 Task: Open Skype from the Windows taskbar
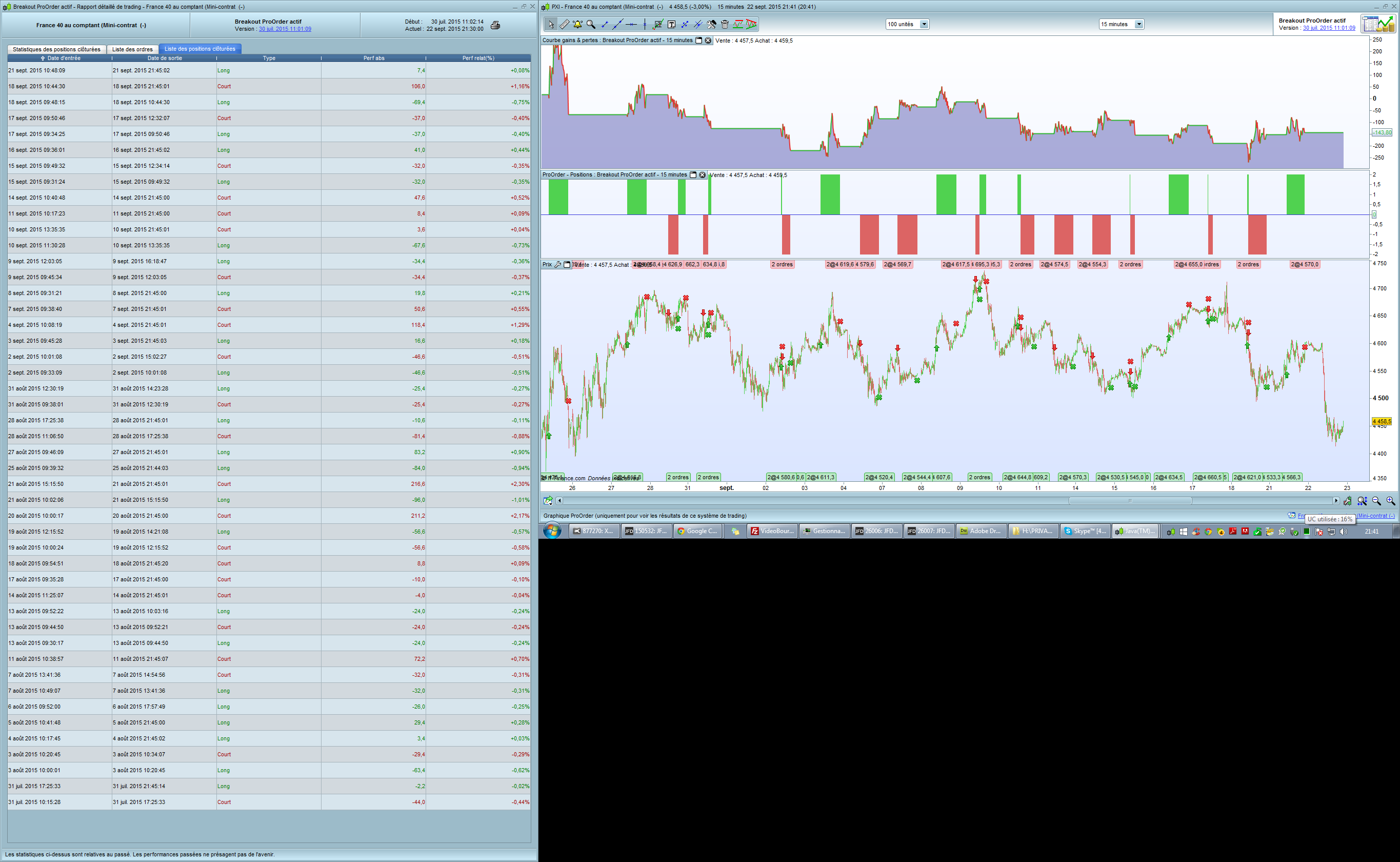pyautogui.click(x=1085, y=532)
